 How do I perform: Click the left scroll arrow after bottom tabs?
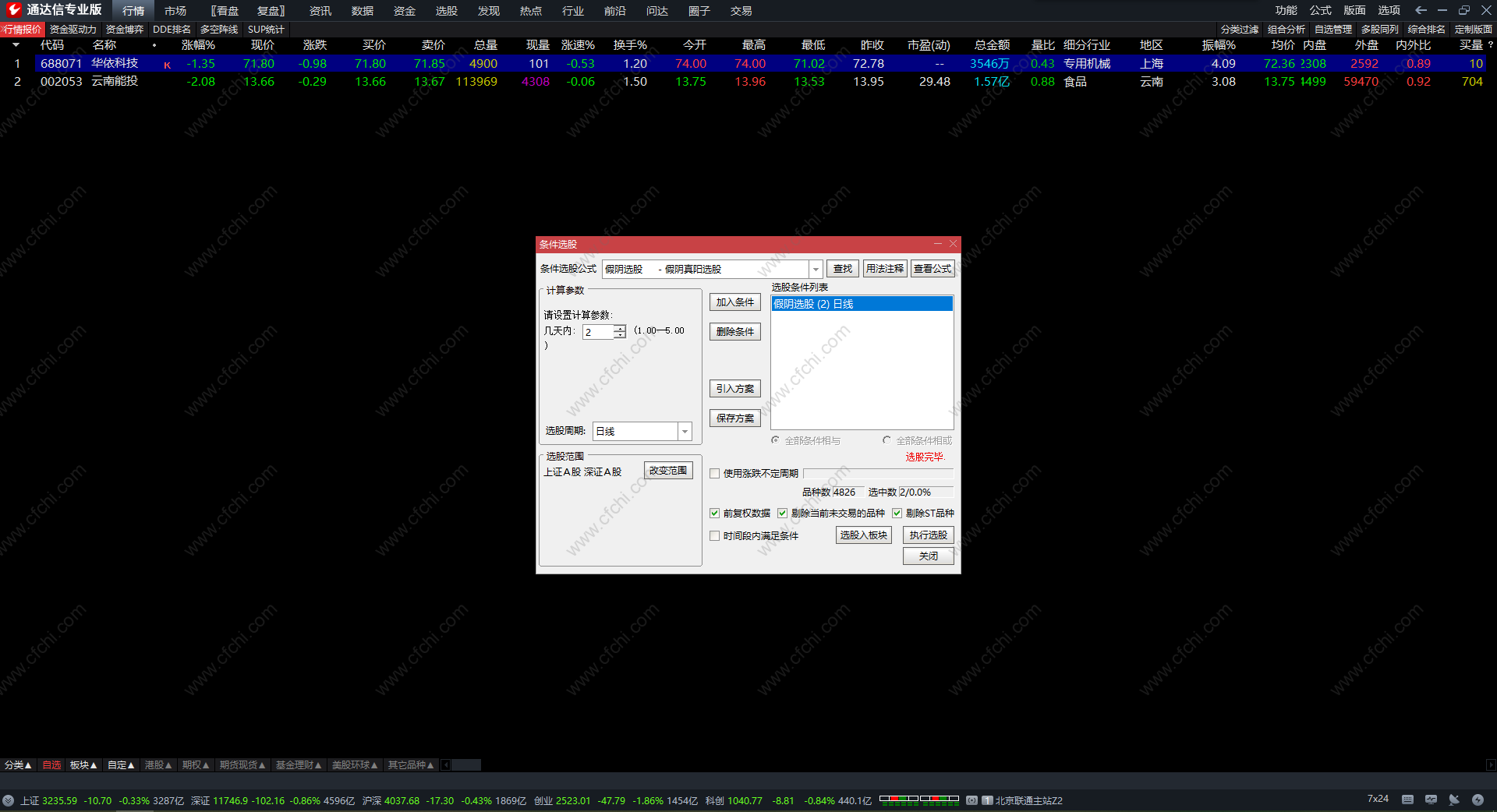446,765
